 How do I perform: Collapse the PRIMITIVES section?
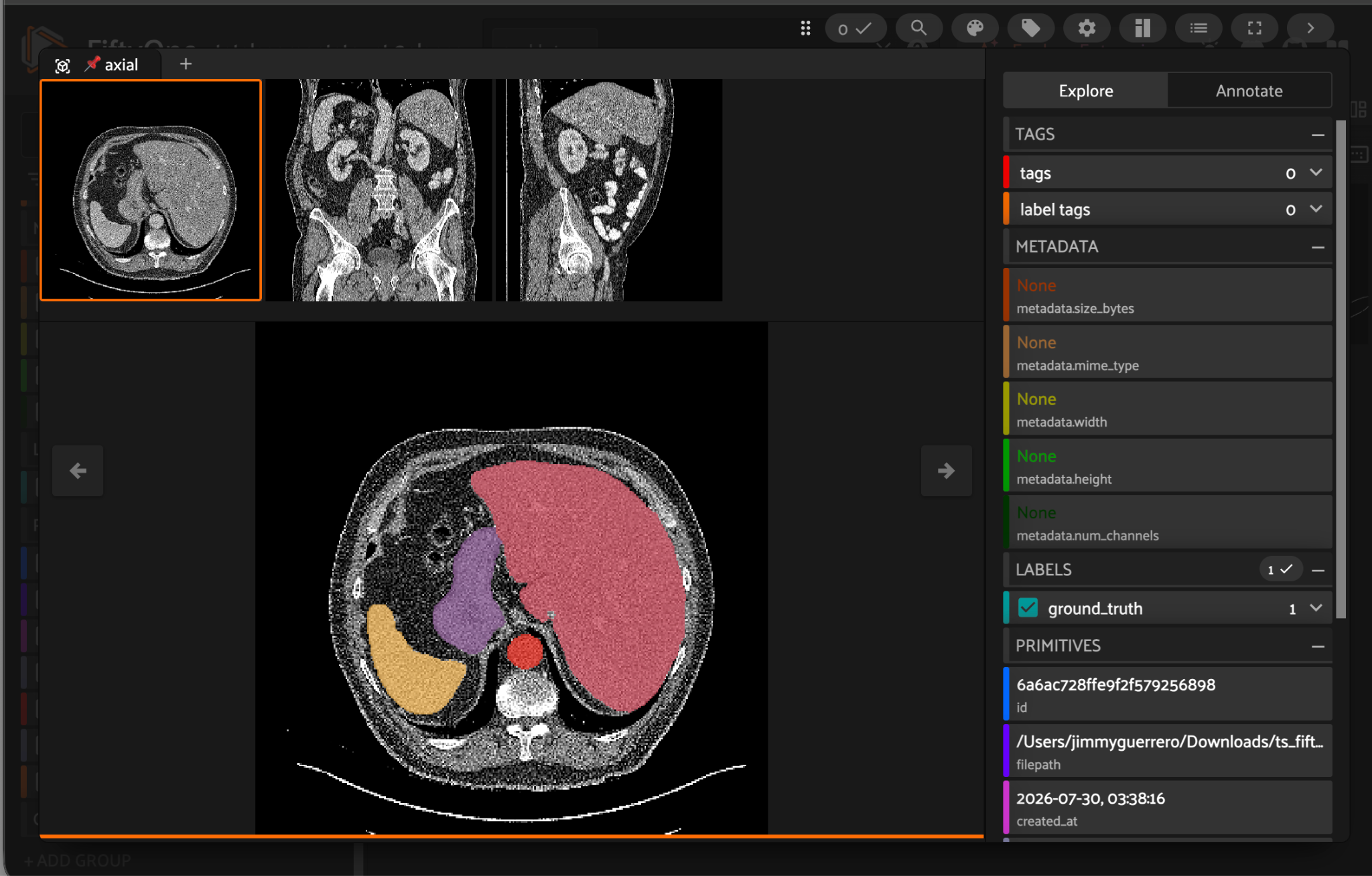(x=1318, y=646)
